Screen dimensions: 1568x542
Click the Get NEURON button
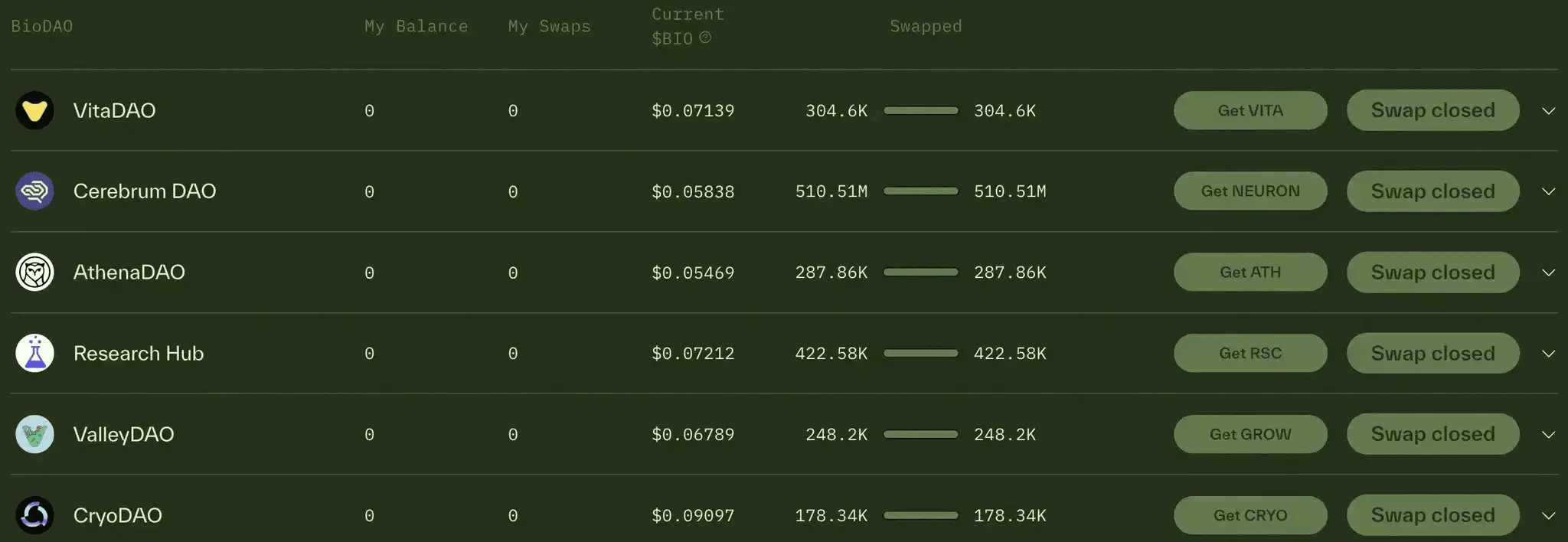(1250, 191)
